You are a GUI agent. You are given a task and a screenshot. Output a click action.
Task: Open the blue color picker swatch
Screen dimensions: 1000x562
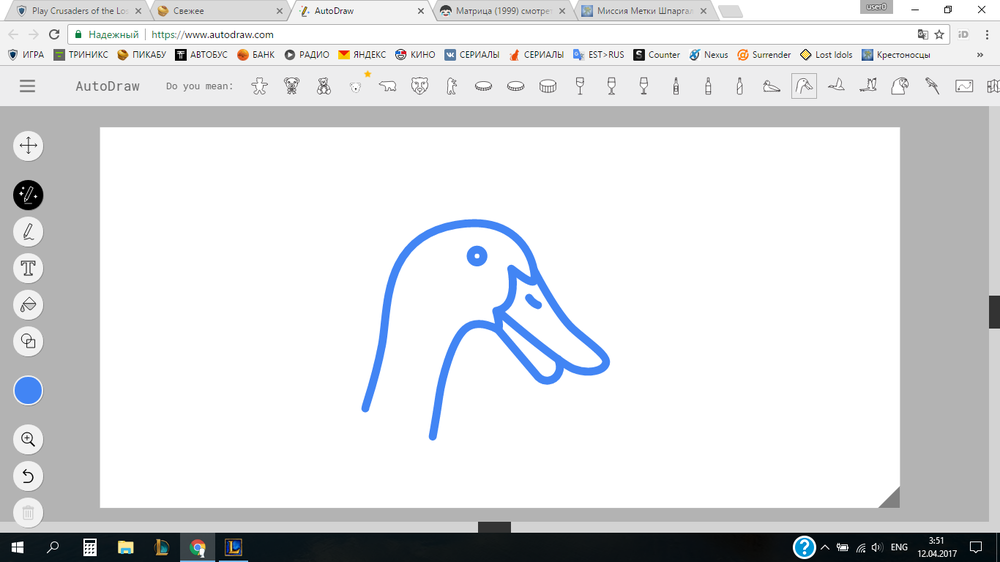(28, 390)
